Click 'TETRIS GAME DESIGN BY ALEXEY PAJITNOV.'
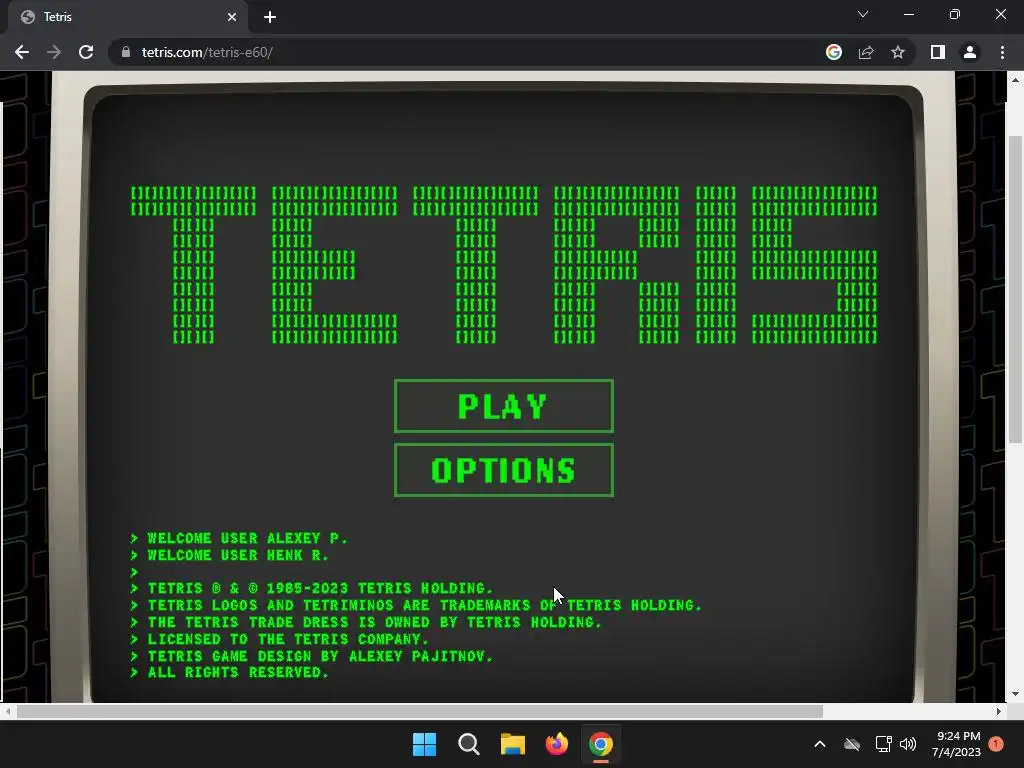Viewport: 1024px width, 768px height. (x=312, y=656)
